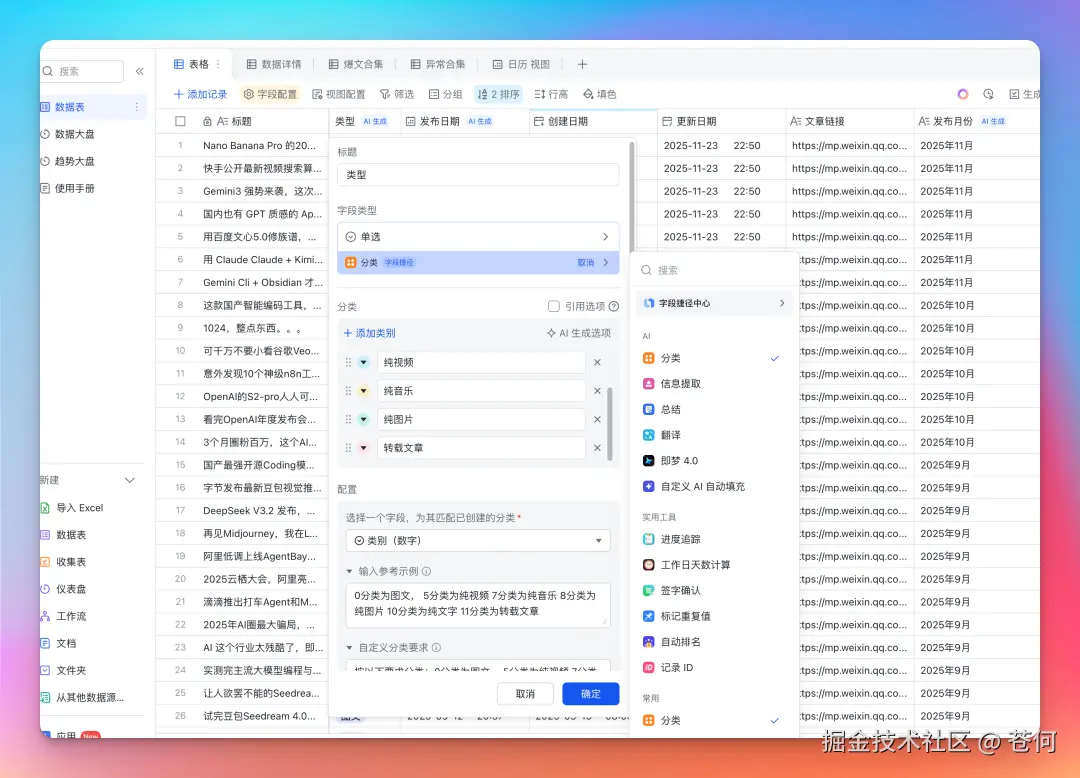Click the 搜索 search box in shortcut panel
This screenshot has height=778, width=1080.
tap(713, 269)
